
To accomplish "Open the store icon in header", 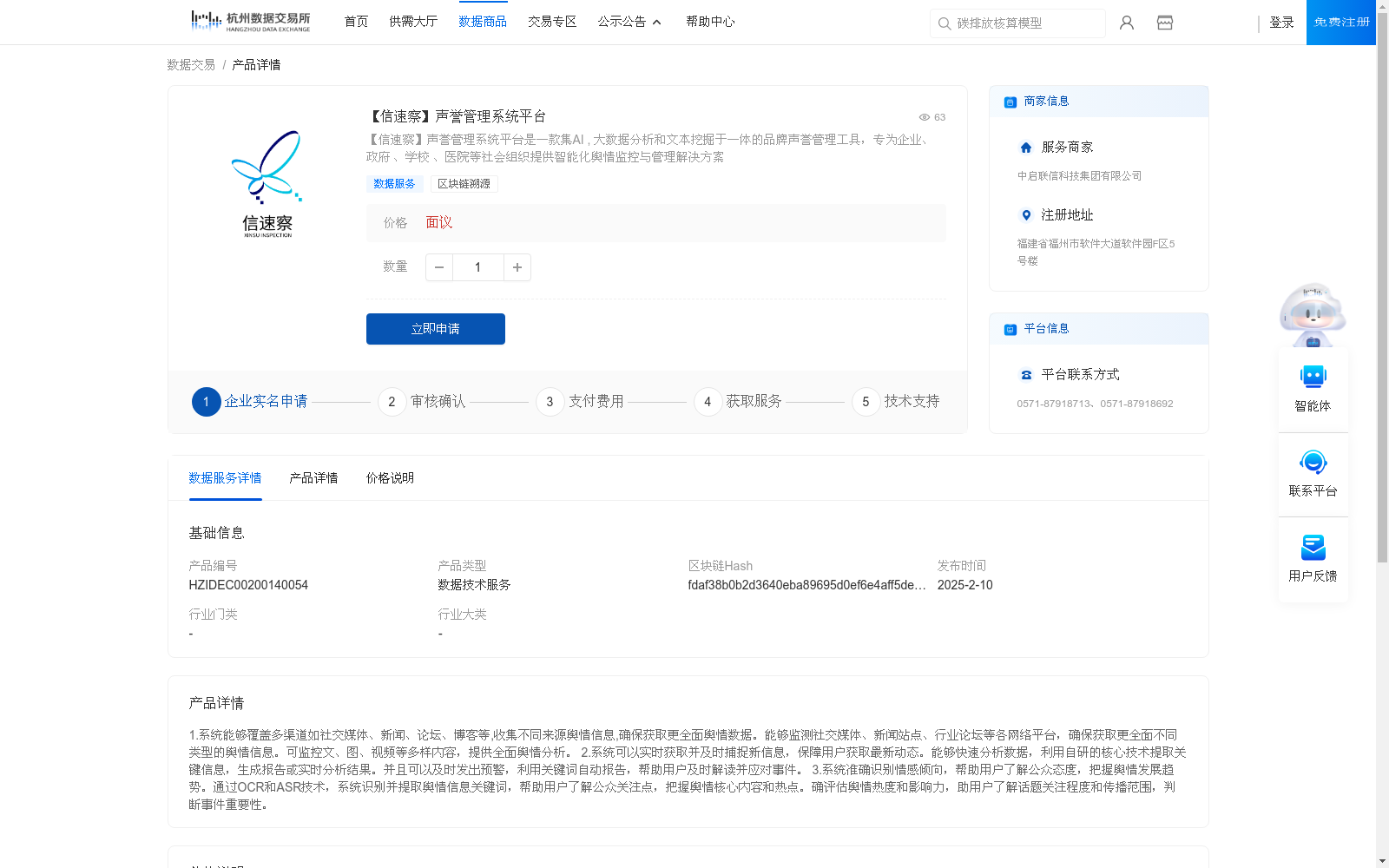I will point(1165,23).
